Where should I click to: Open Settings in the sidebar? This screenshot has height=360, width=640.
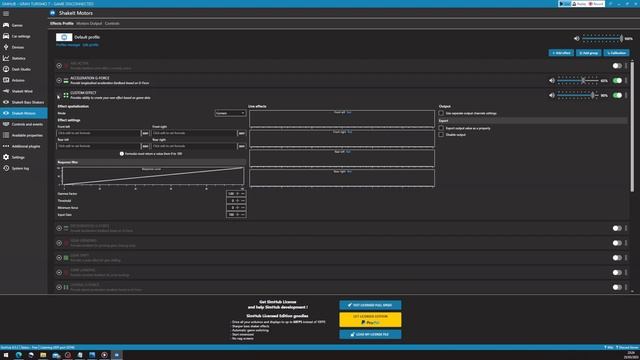click(x=24, y=157)
